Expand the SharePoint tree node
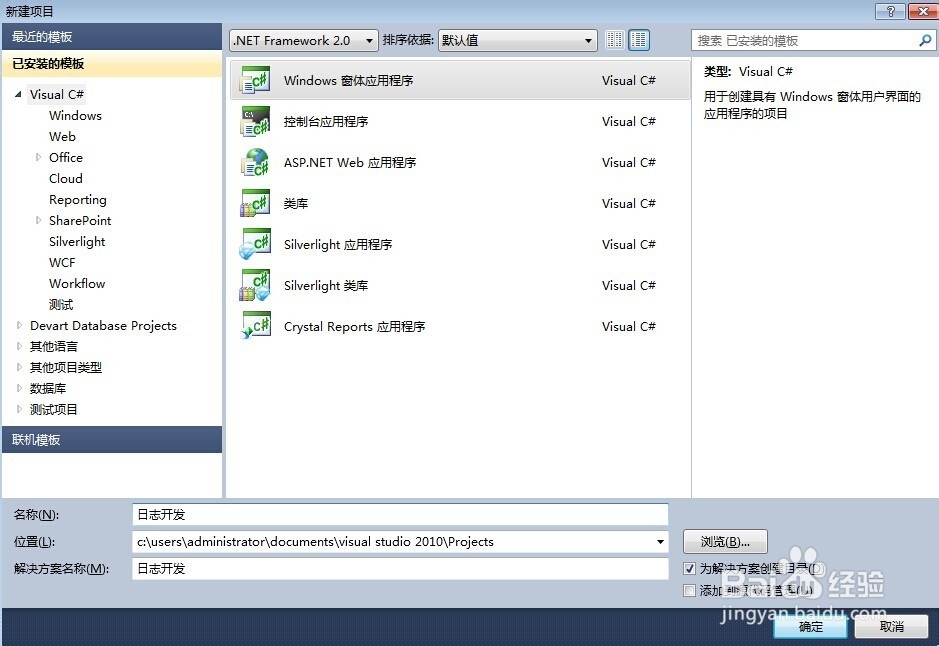The height and width of the screenshot is (646, 939). coord(38,220)
